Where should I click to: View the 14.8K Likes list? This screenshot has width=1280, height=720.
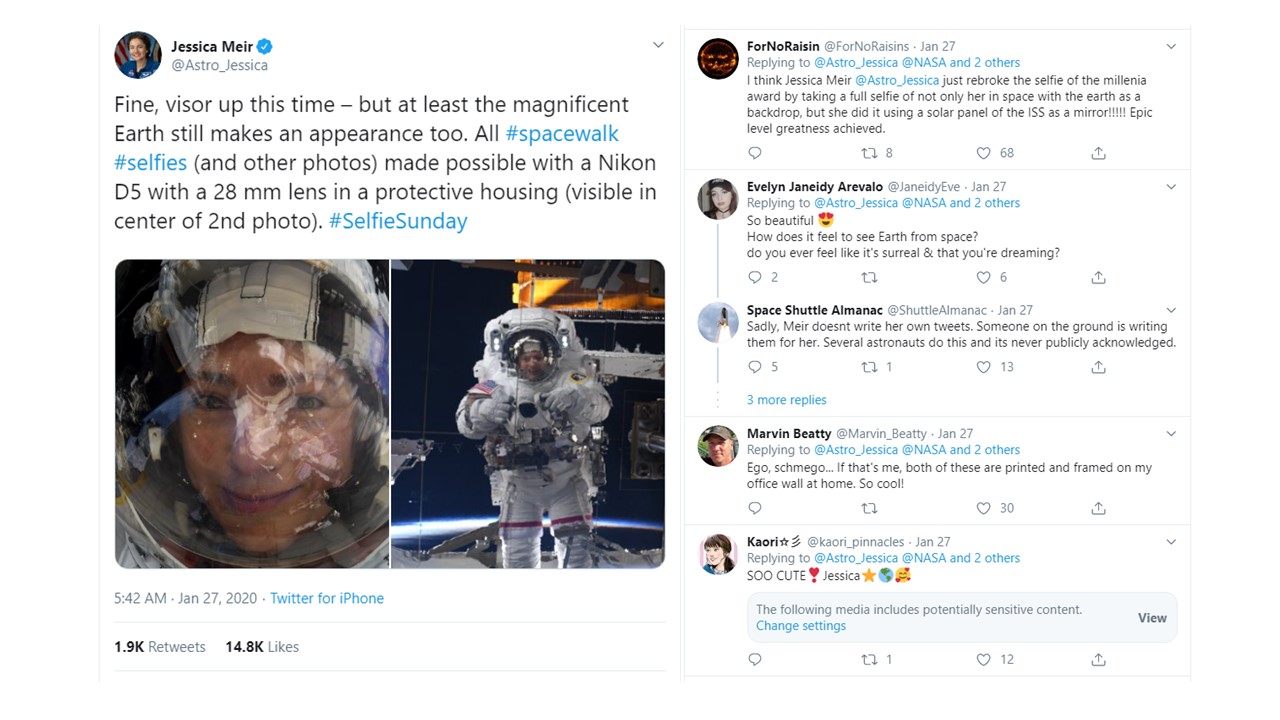click(x=262, y=647)
